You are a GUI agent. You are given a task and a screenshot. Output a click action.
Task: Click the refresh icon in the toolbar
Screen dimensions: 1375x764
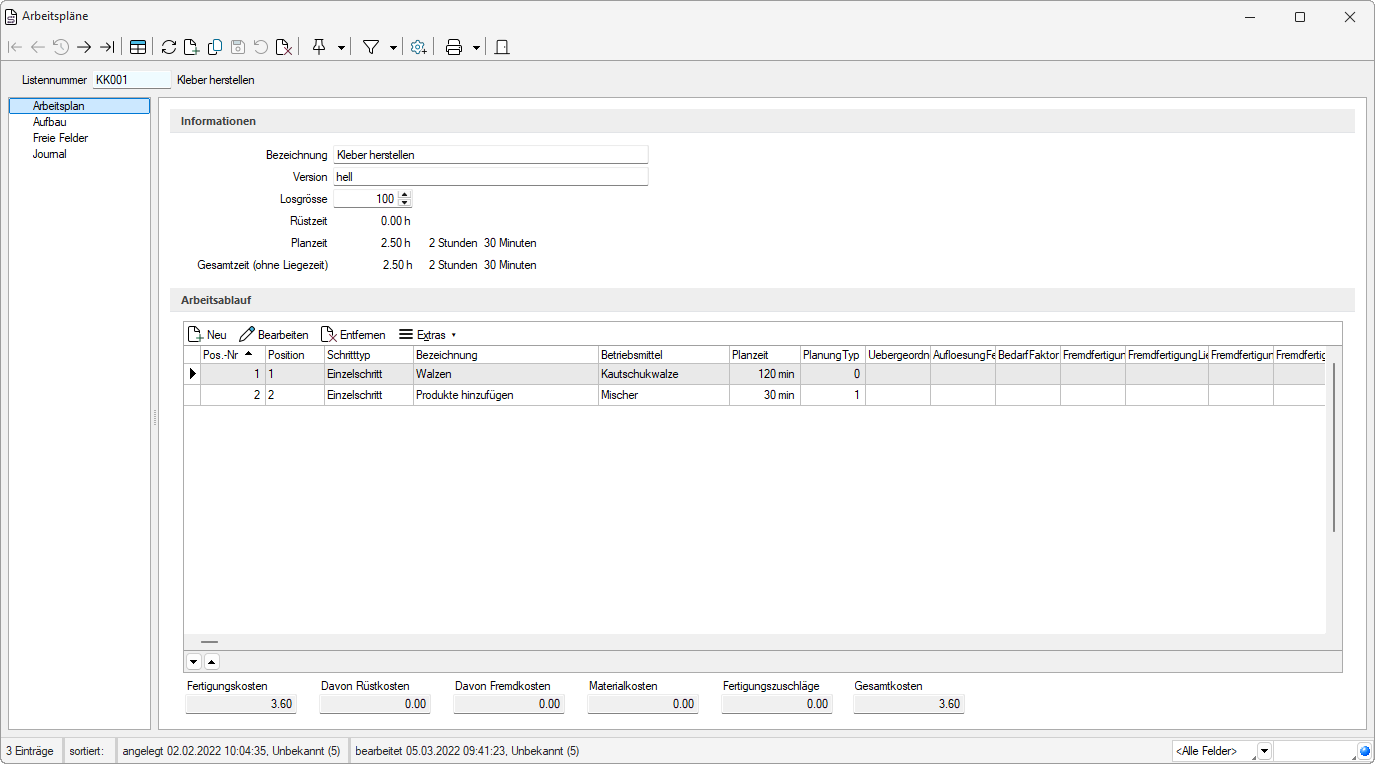[168, 47]
